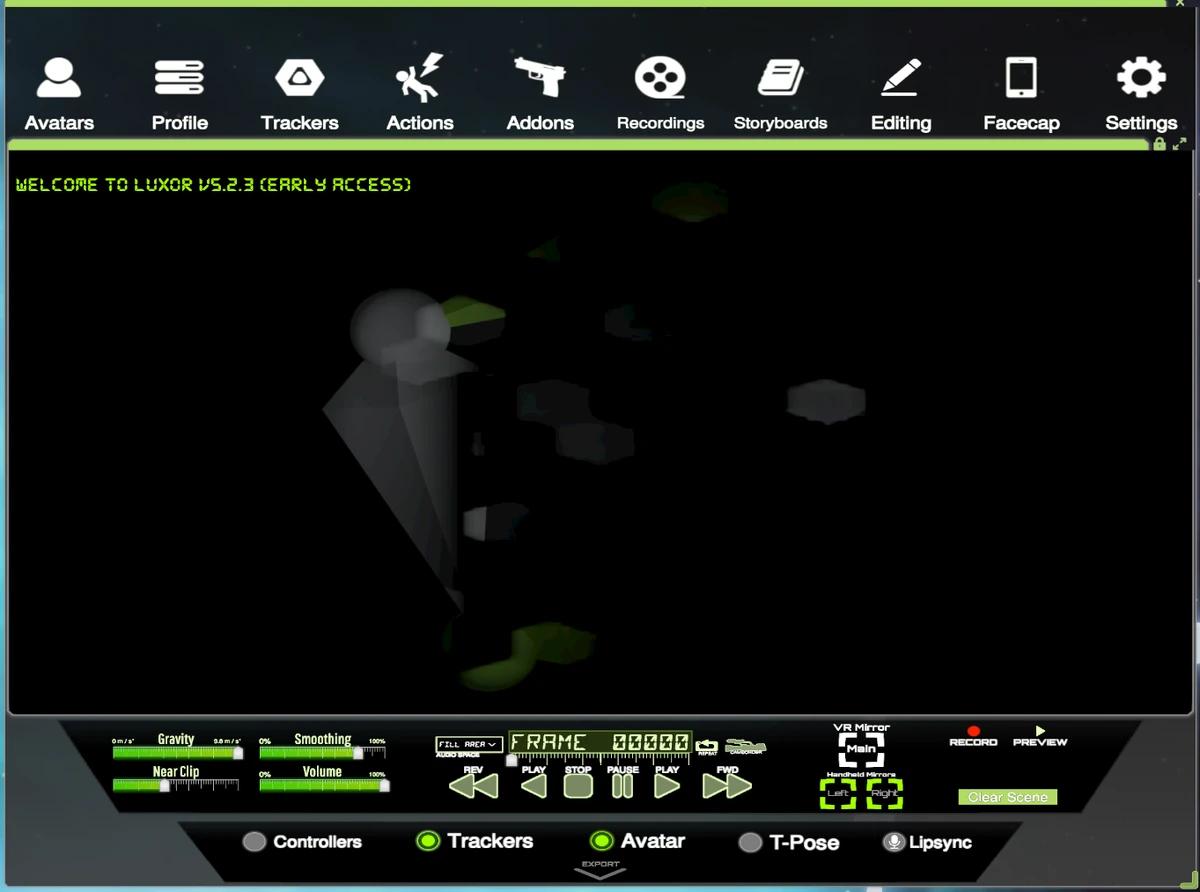The image size is (1200, 892).
Task: Toggle the Controllers option
Action: (255, 842)
